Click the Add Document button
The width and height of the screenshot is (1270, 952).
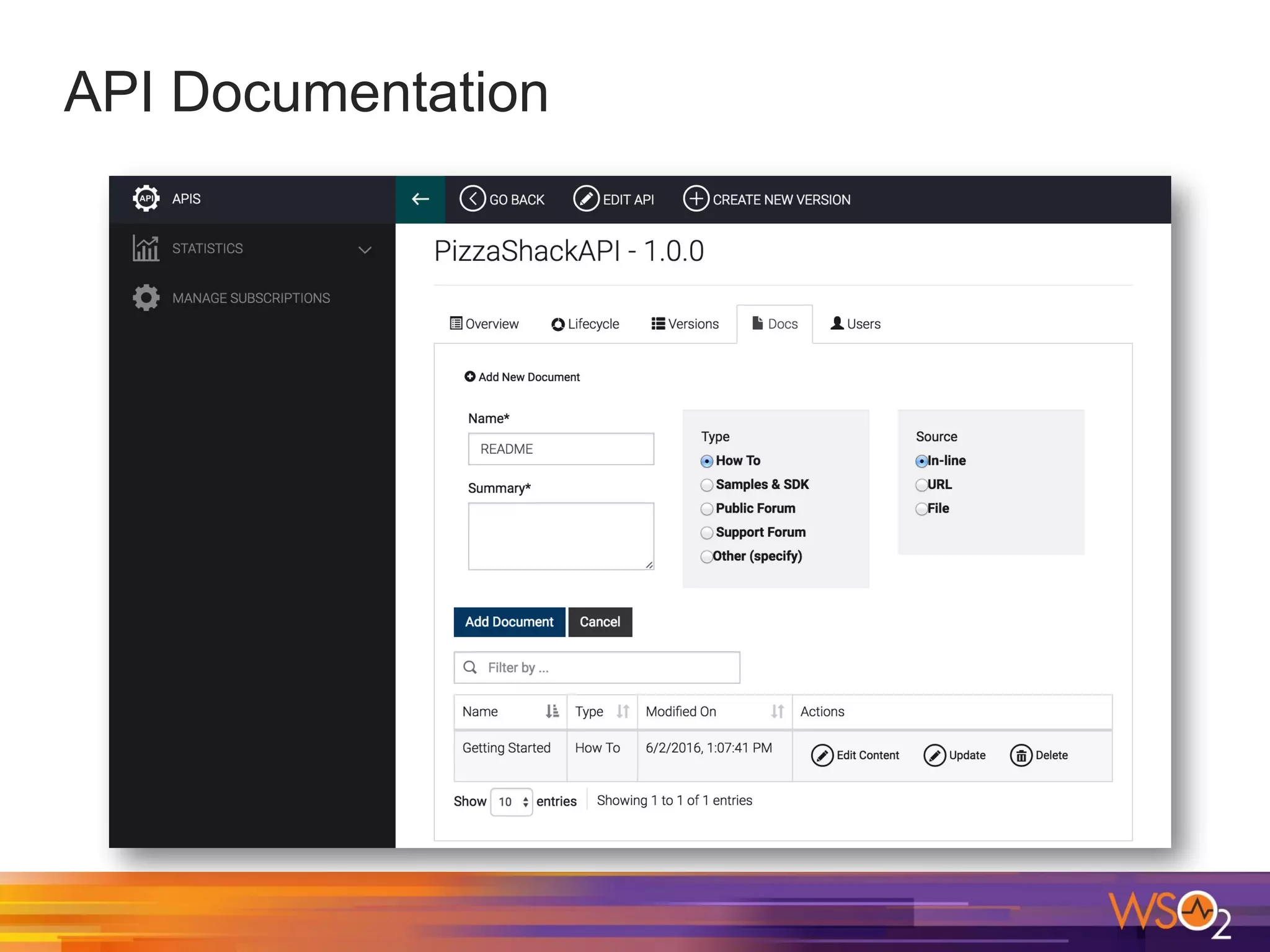click(x=509, y=622)
